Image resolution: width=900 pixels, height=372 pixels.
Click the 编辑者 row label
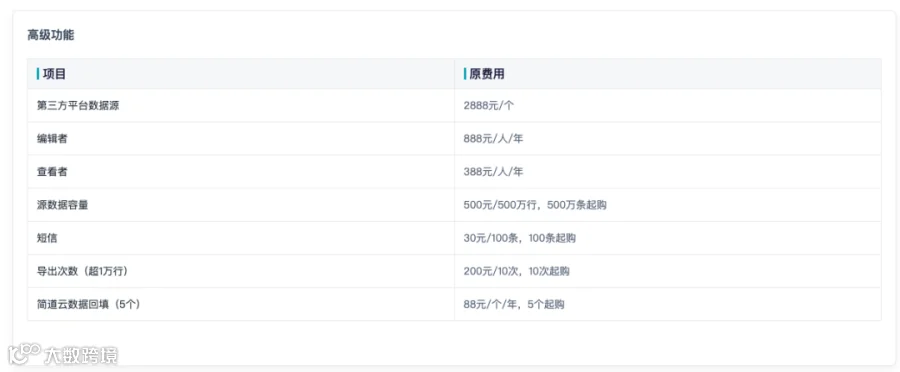[52, 138]
